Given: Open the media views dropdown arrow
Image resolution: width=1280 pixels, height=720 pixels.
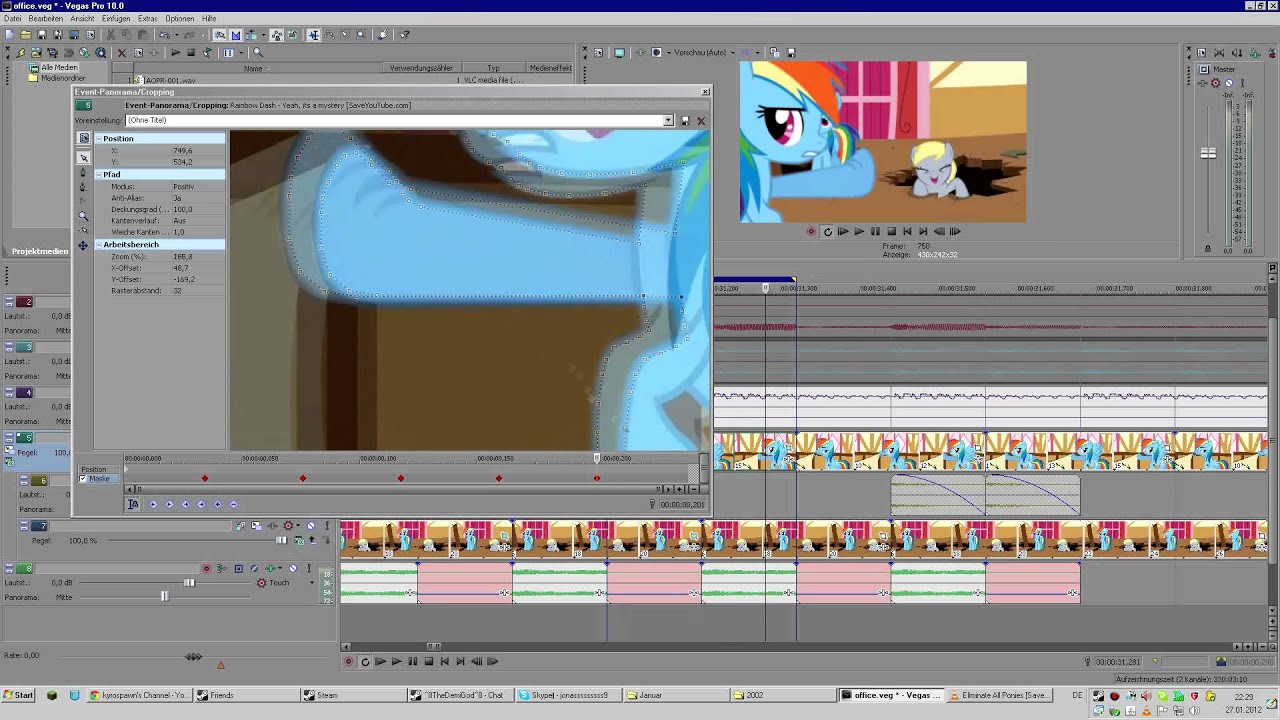Looking at the screenshot, I should [x=240, y=52].
